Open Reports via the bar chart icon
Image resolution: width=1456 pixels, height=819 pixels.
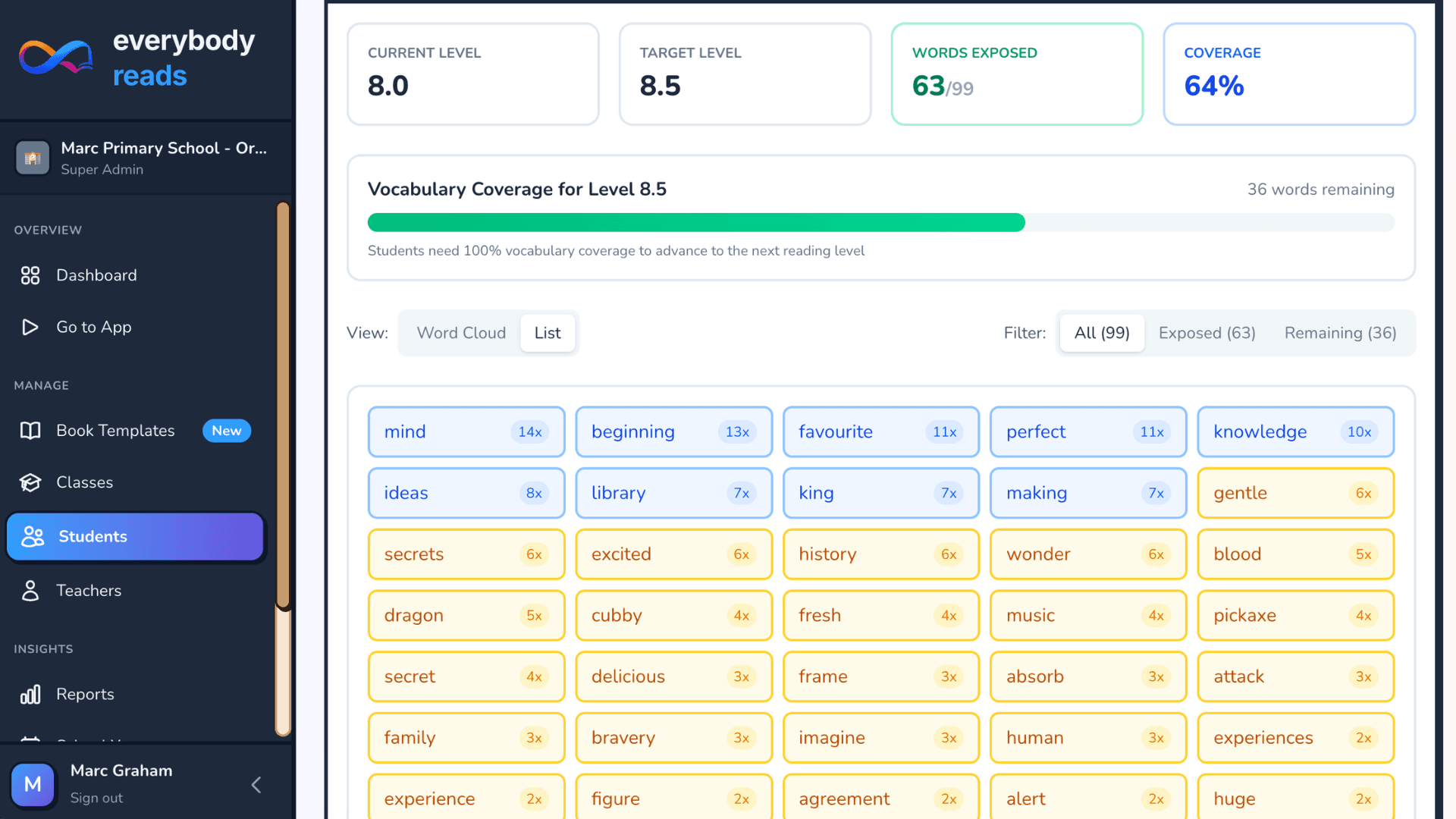click(30, 694)
